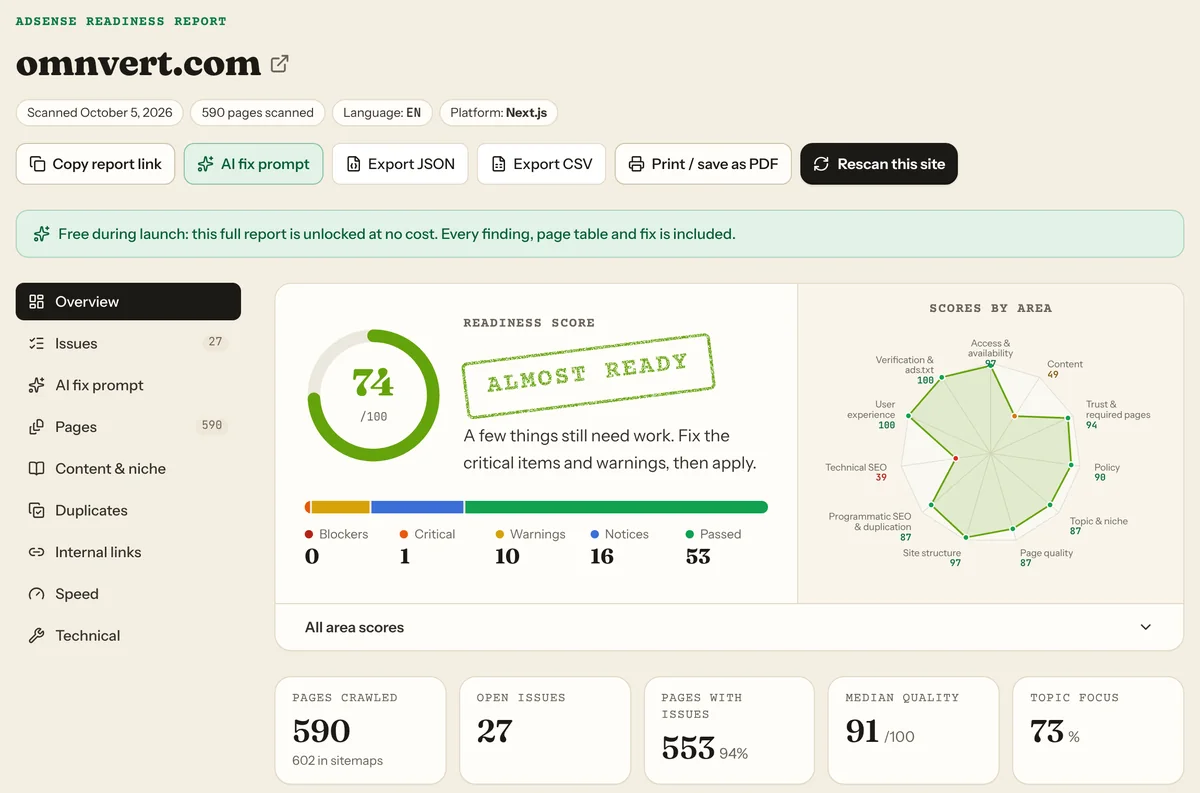Click the Duplicates icon in sidebar

(x=37, y=510)
